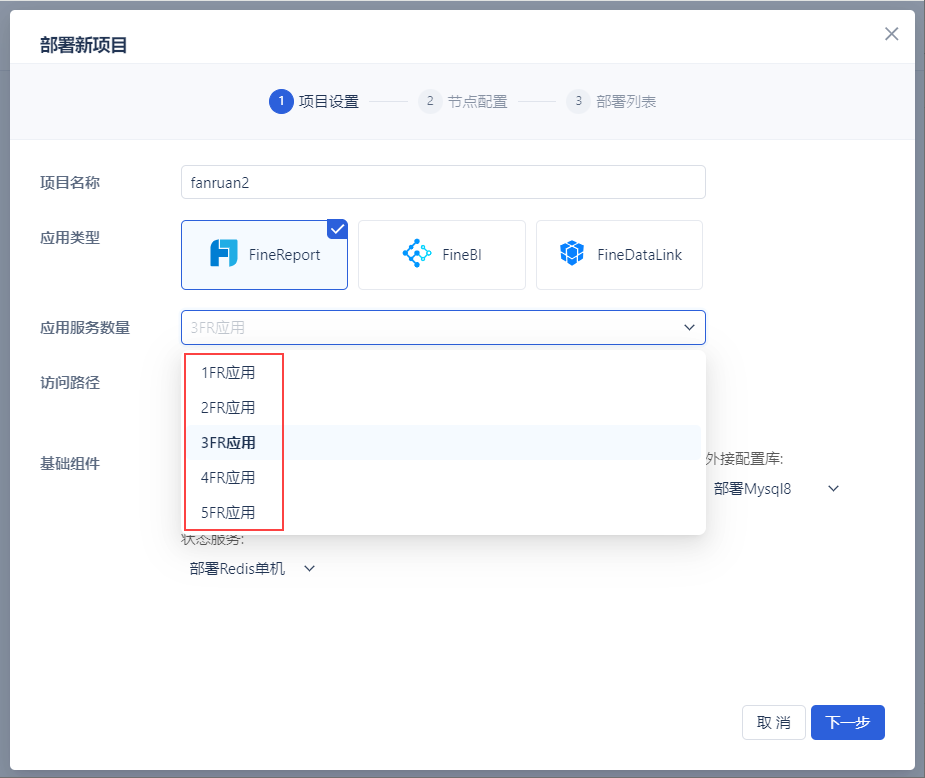
Task: Expand the 部署Redis单机 state service dropdown
Action: tap(252, 569)
